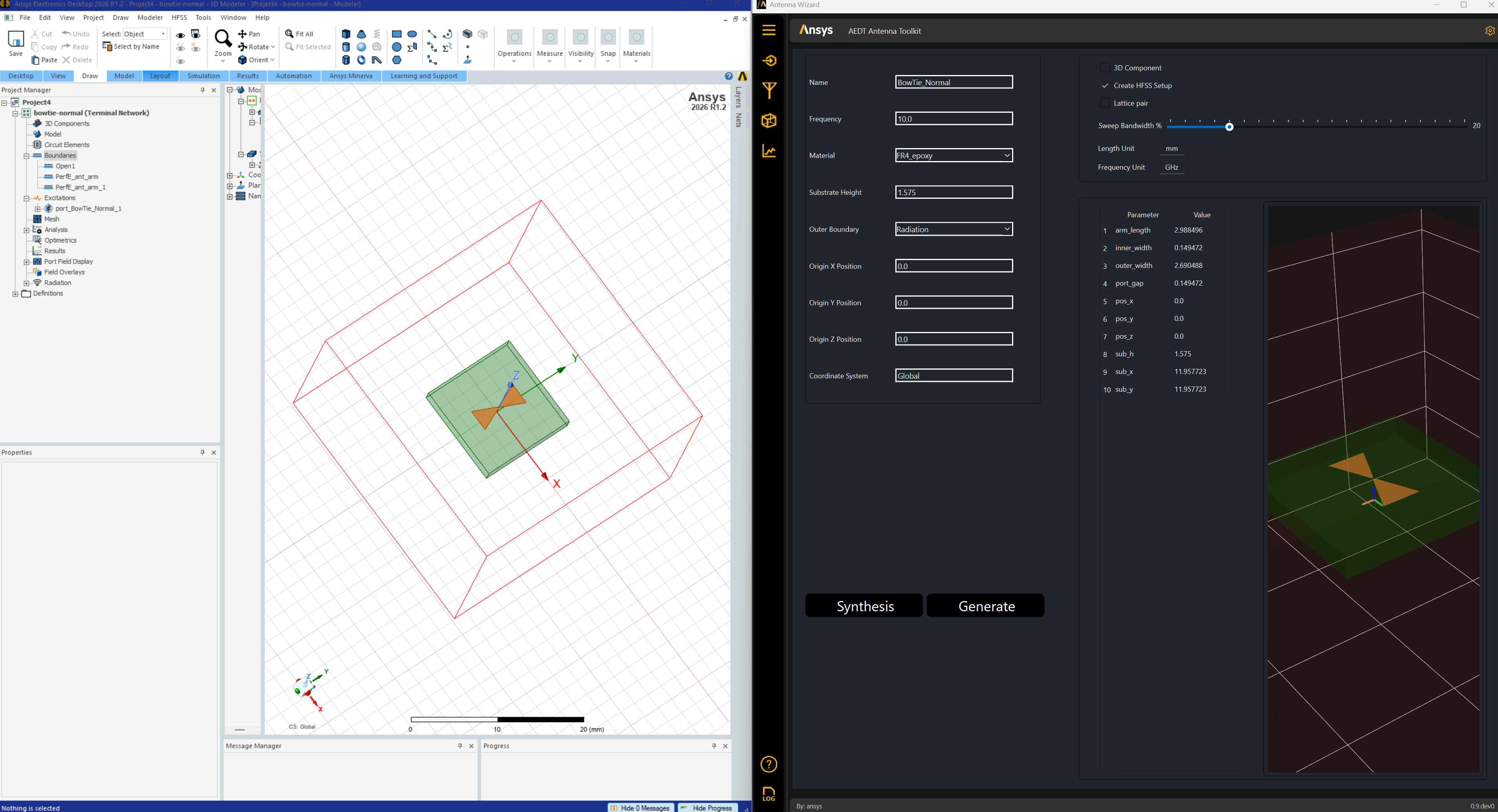Image resolution: width=1498 pixels, height=812 pixels.
Task: Click the Sweep Bandwidth slider handle
Action: (x=1229, y=127)
